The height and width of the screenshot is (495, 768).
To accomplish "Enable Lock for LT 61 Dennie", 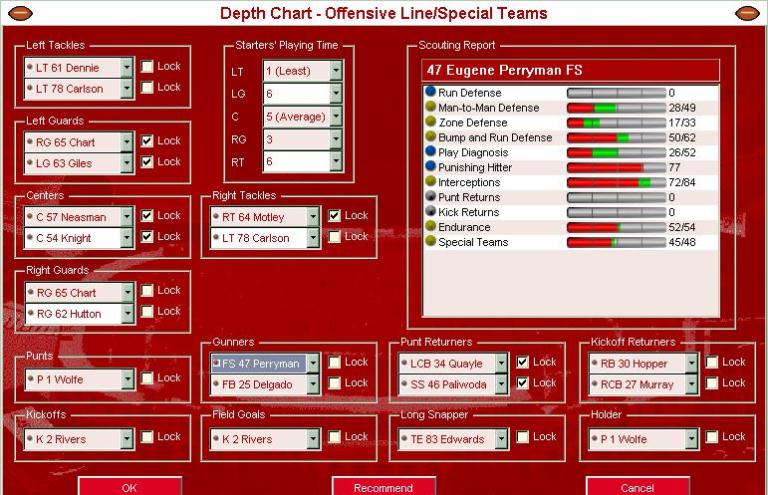I will pyautogui.click(x=147, y=67).
